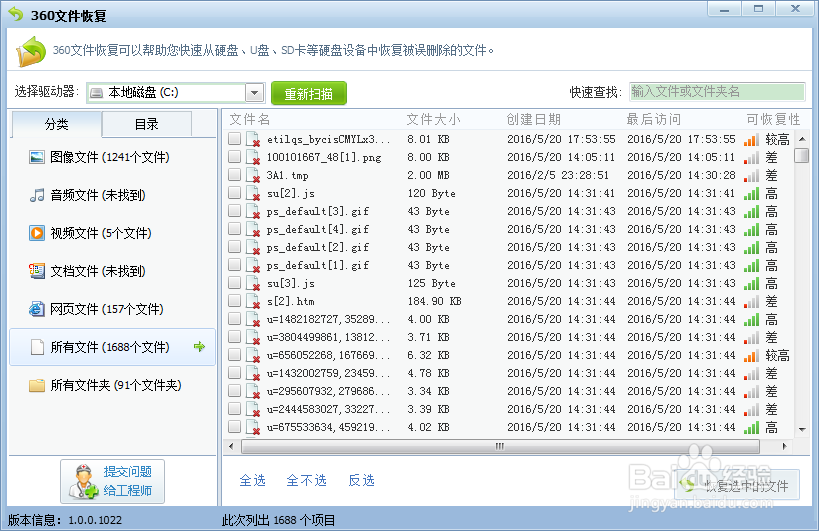Click the 本地磁盘 (C:) drive combo box
Screen dimensions: 819x531
176,93
